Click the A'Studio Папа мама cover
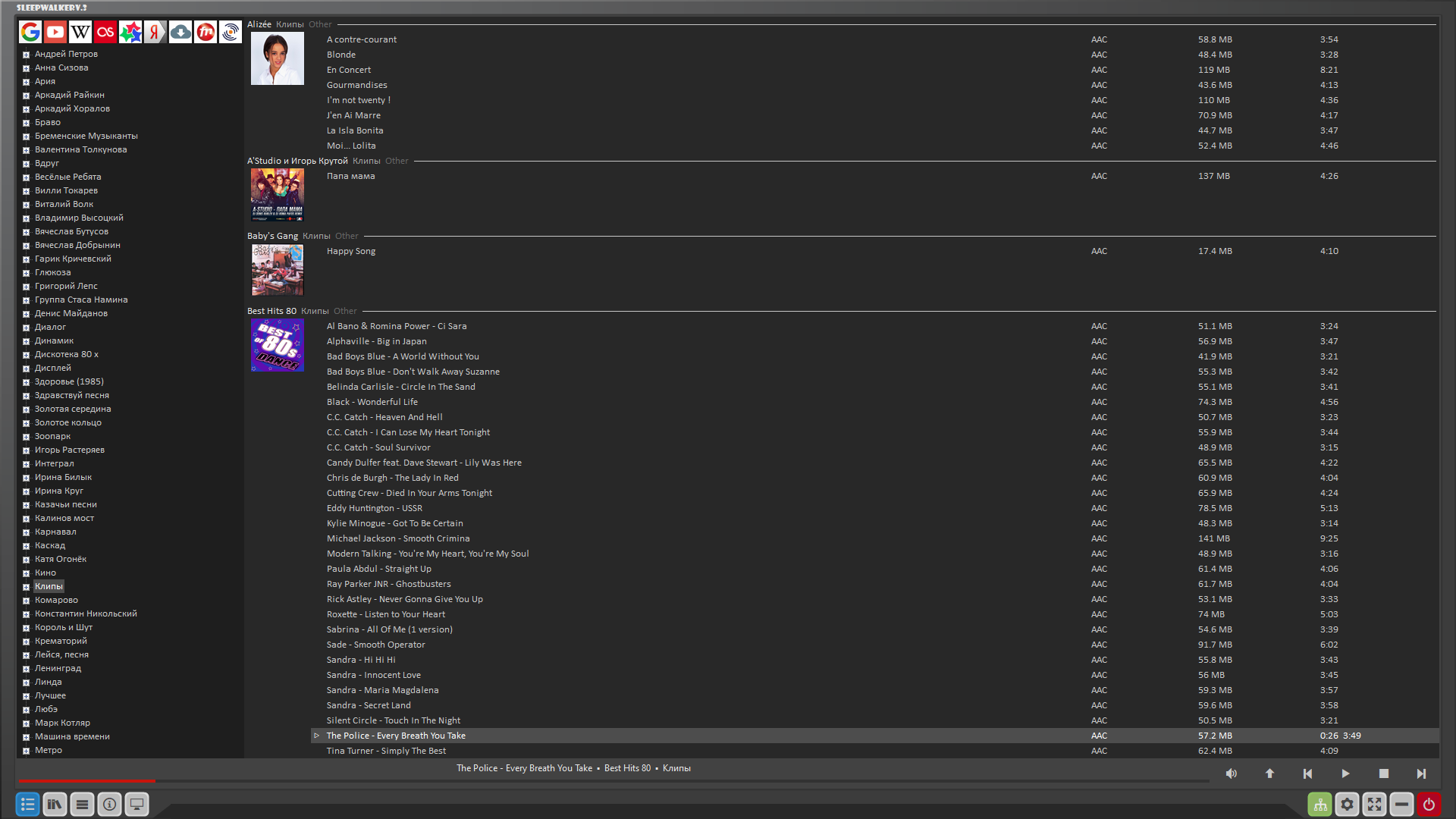 pyautogui.click(x=278, y=195)
